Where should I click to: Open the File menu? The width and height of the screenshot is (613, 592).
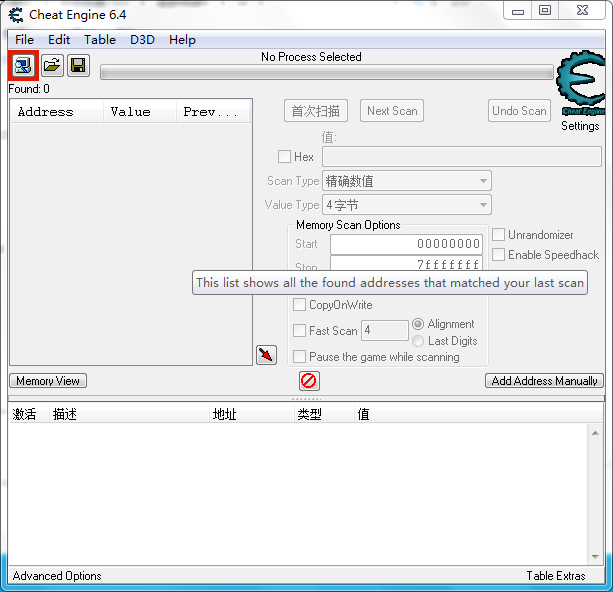(24, 39)
